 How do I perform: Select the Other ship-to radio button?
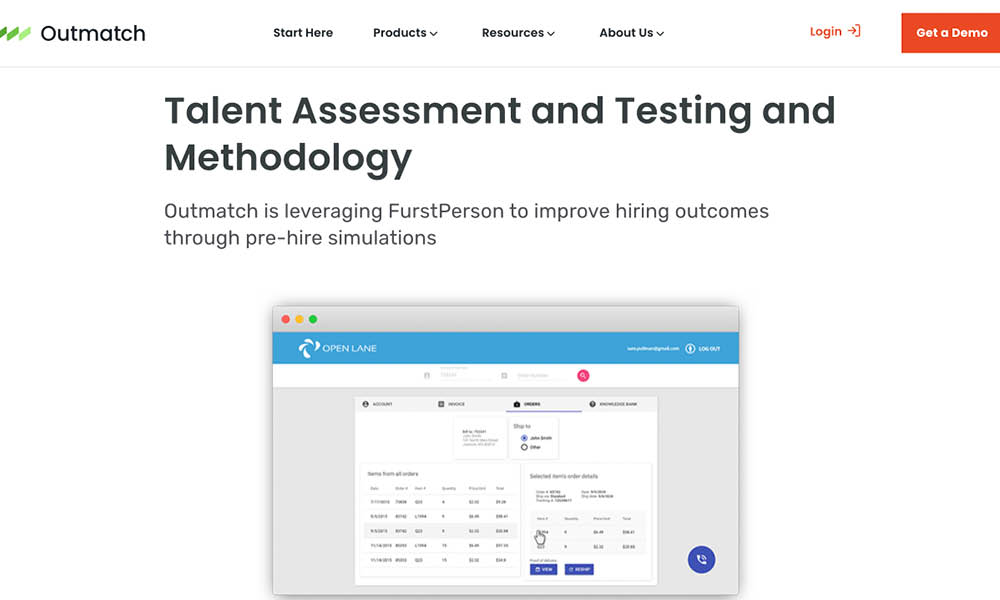[524, 447]
